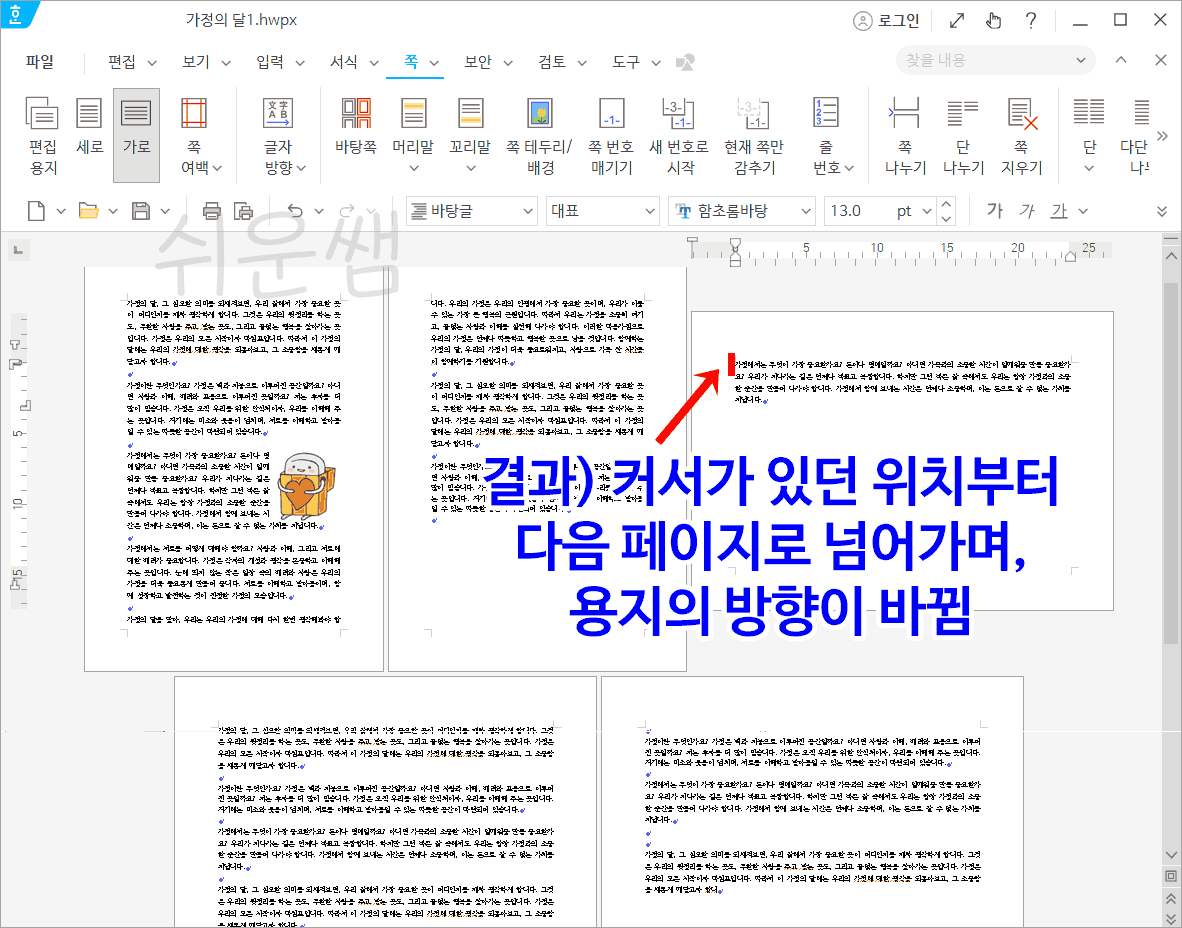This screenshot has width=1182, height=928.
Task: Open the 파일 menu
Action: [x=39, y=61]
